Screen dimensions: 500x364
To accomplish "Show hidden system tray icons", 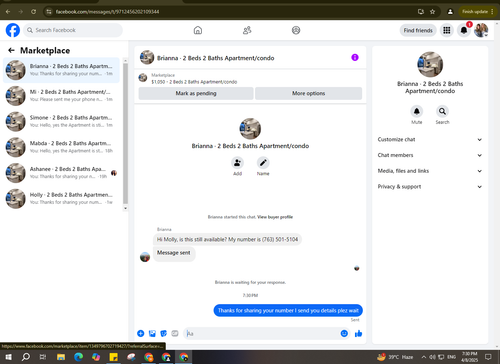I will click(x=424, y=357).
